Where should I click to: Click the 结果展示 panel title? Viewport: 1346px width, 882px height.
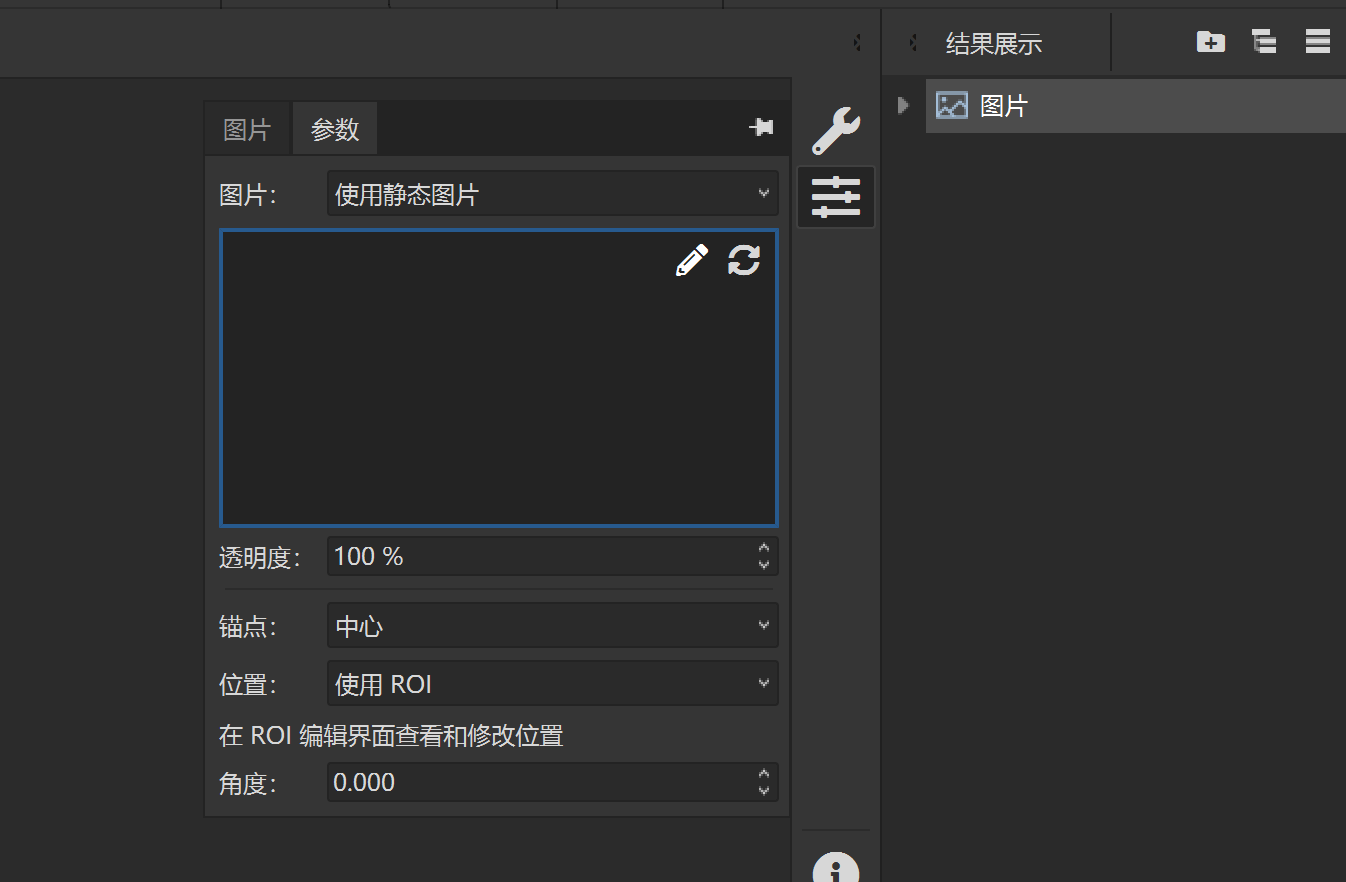tap(993, 44)
